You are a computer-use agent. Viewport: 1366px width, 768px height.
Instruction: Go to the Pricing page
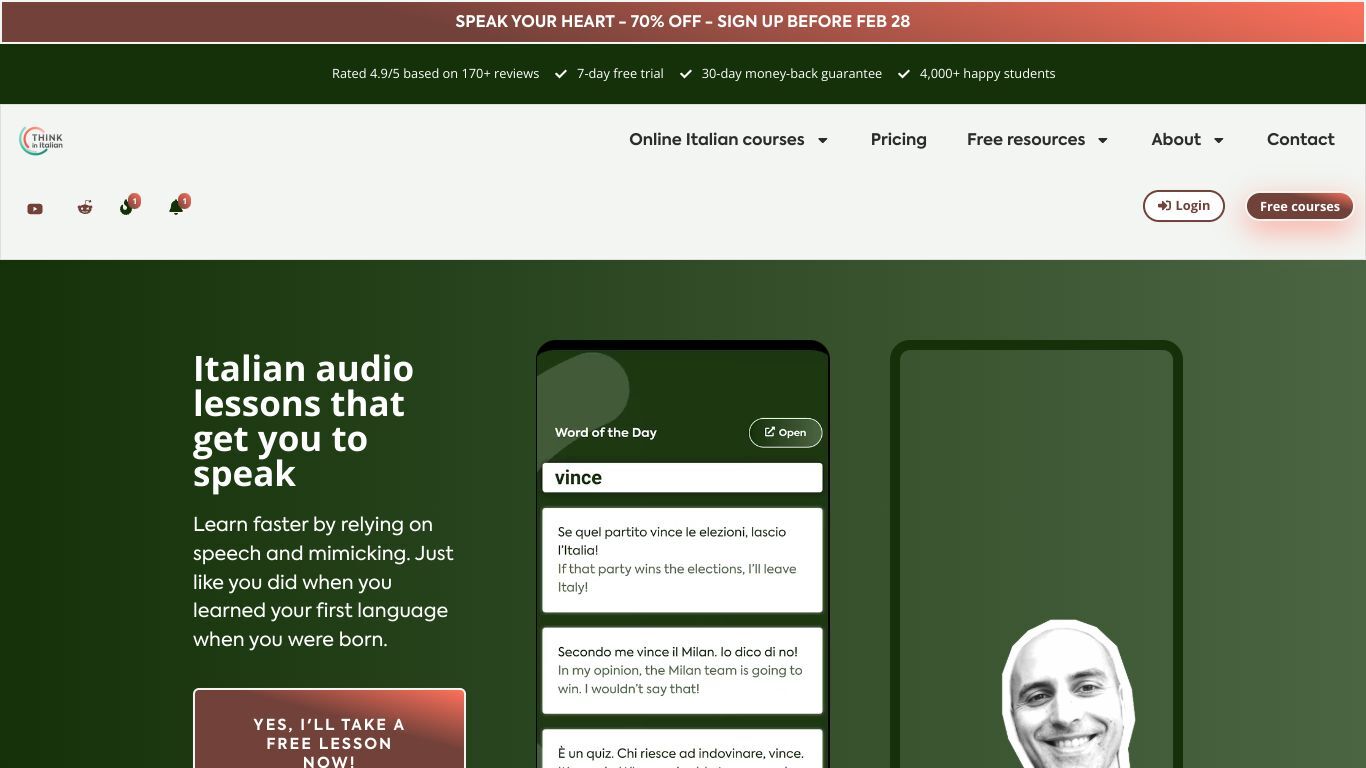pyautogui.click(x=898, y=139)
